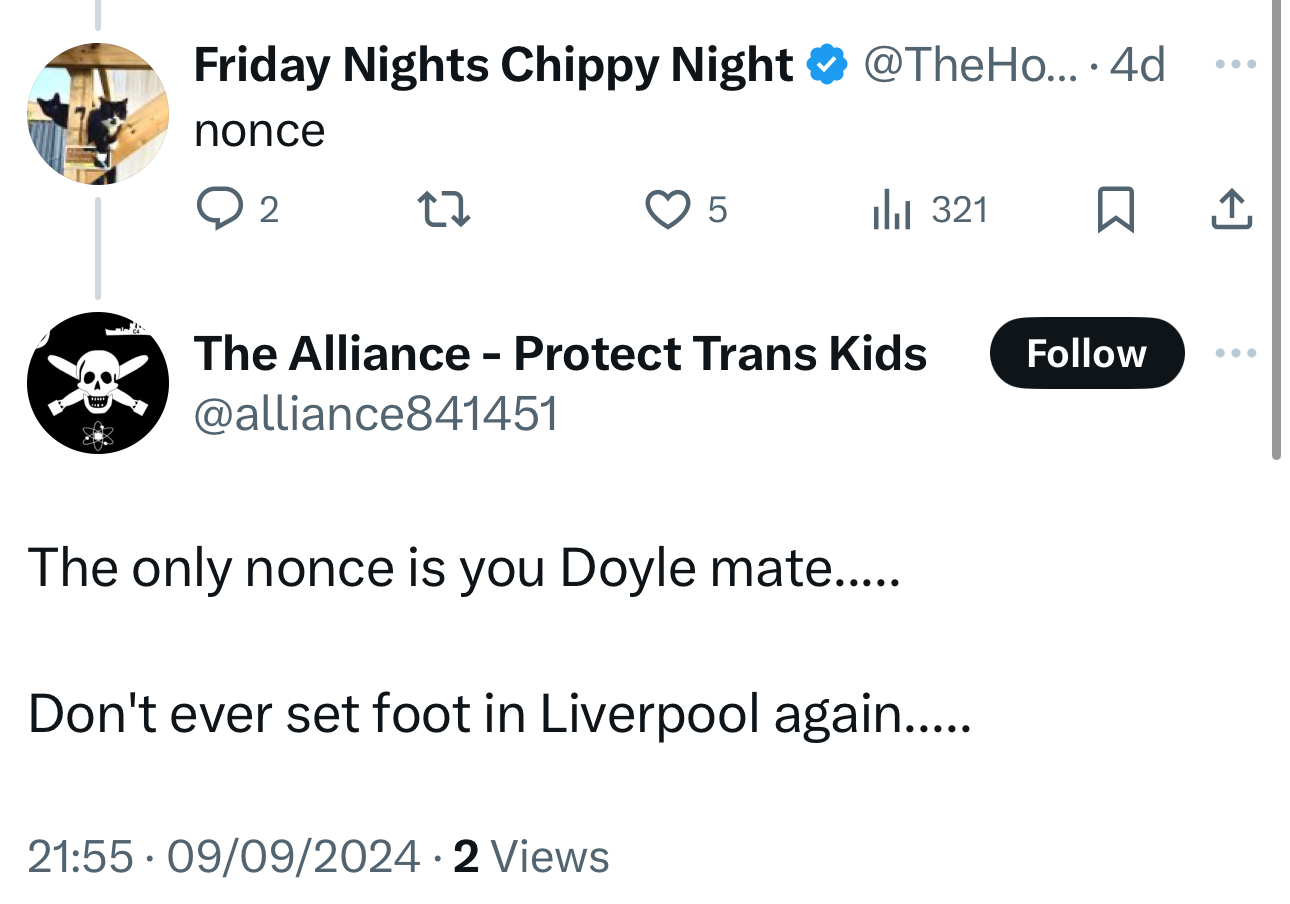
Task: Open the skull and crossbones avatar
Action: coord(98,383)
